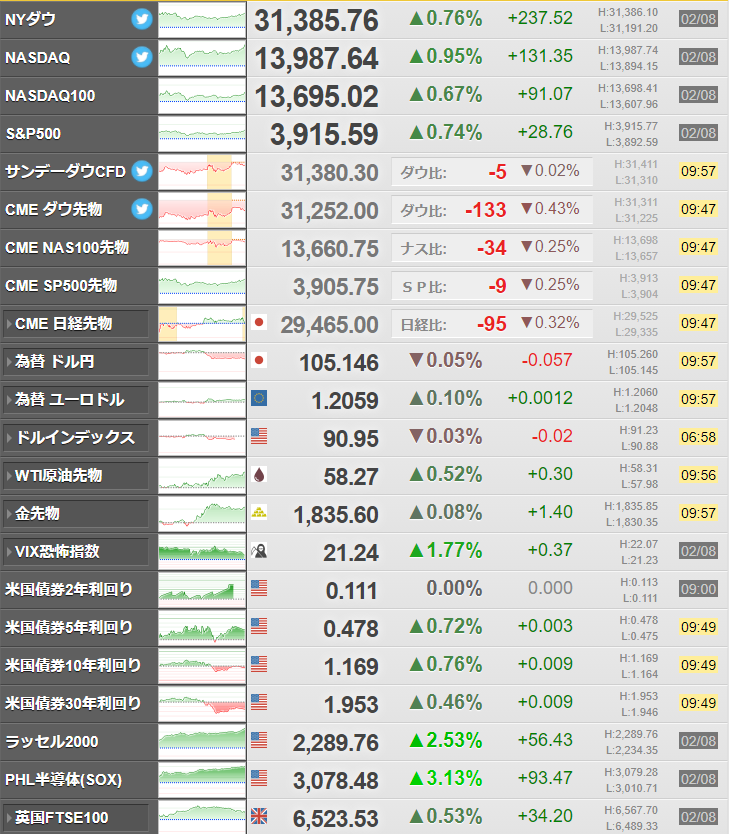Expand the CME 日経先物 row
Viewport: 729px width, 834px height.
pyautogui.click(x=76, y=323)
